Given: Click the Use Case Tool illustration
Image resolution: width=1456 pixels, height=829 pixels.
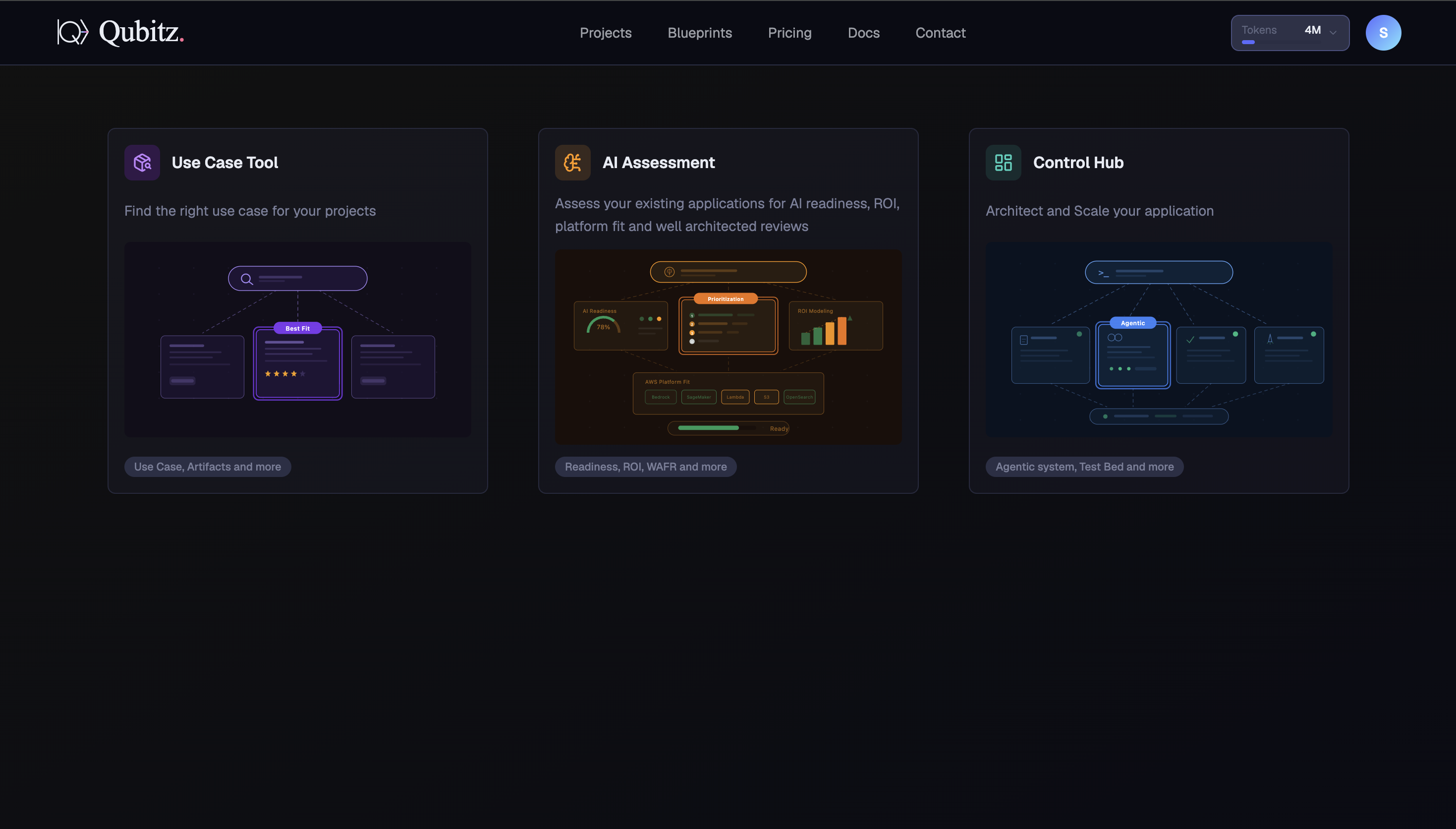Looking at the screenshot, I should [x=297, y=339].
